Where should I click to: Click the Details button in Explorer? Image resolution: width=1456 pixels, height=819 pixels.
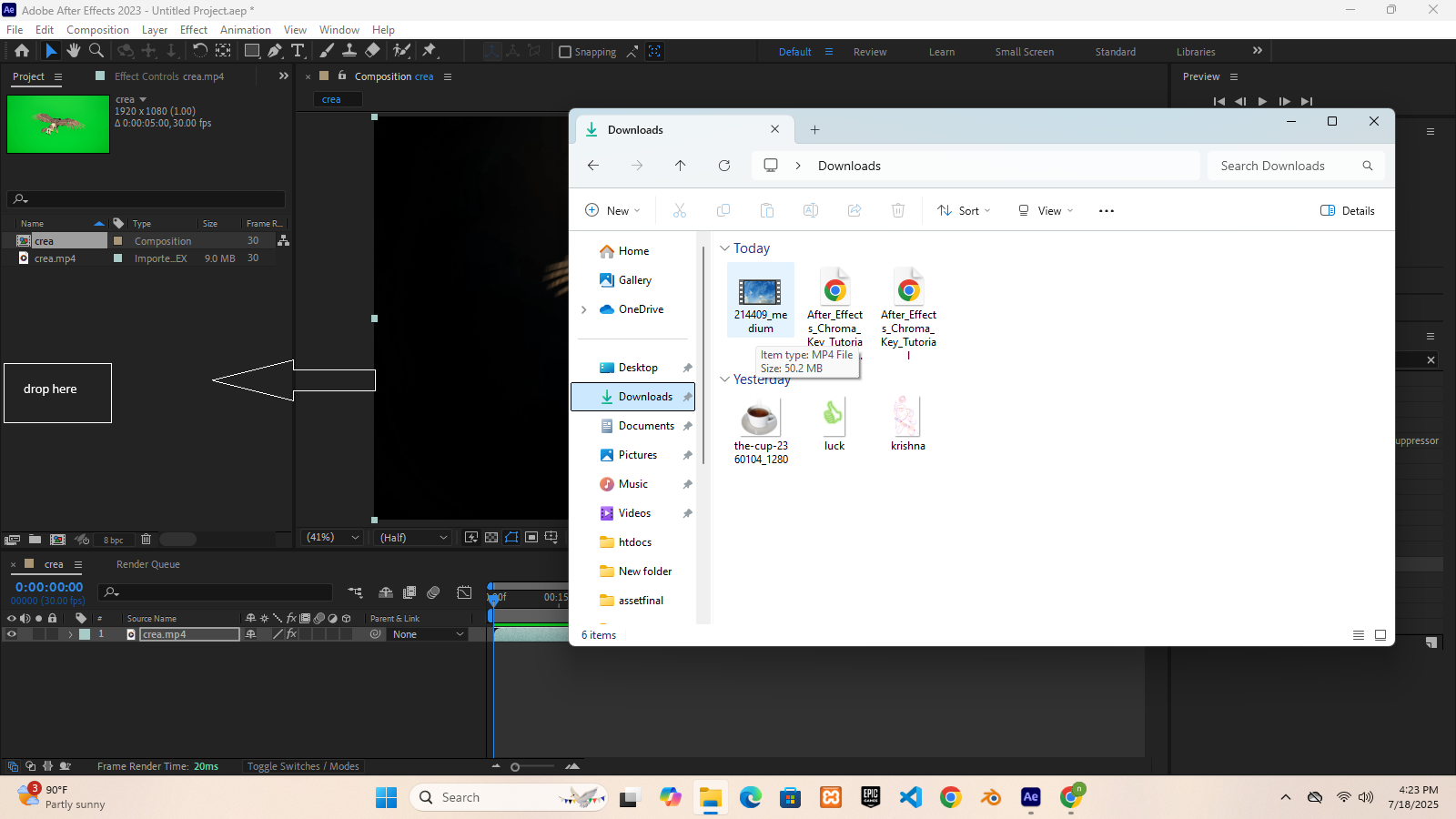click(1348, 211)
